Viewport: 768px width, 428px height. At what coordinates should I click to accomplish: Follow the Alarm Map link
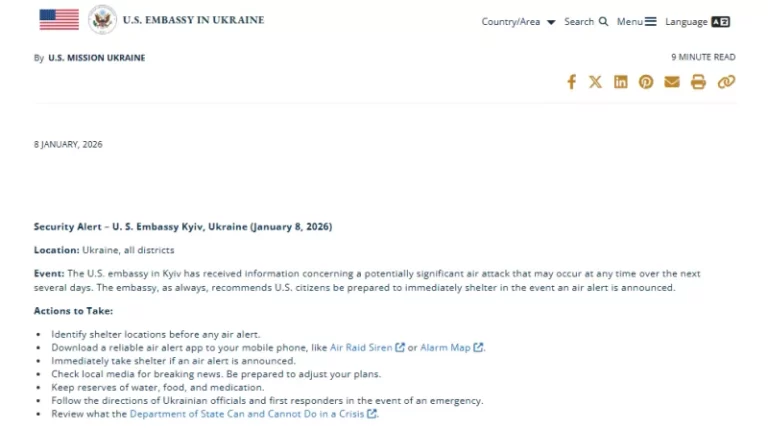coord(445,347)
